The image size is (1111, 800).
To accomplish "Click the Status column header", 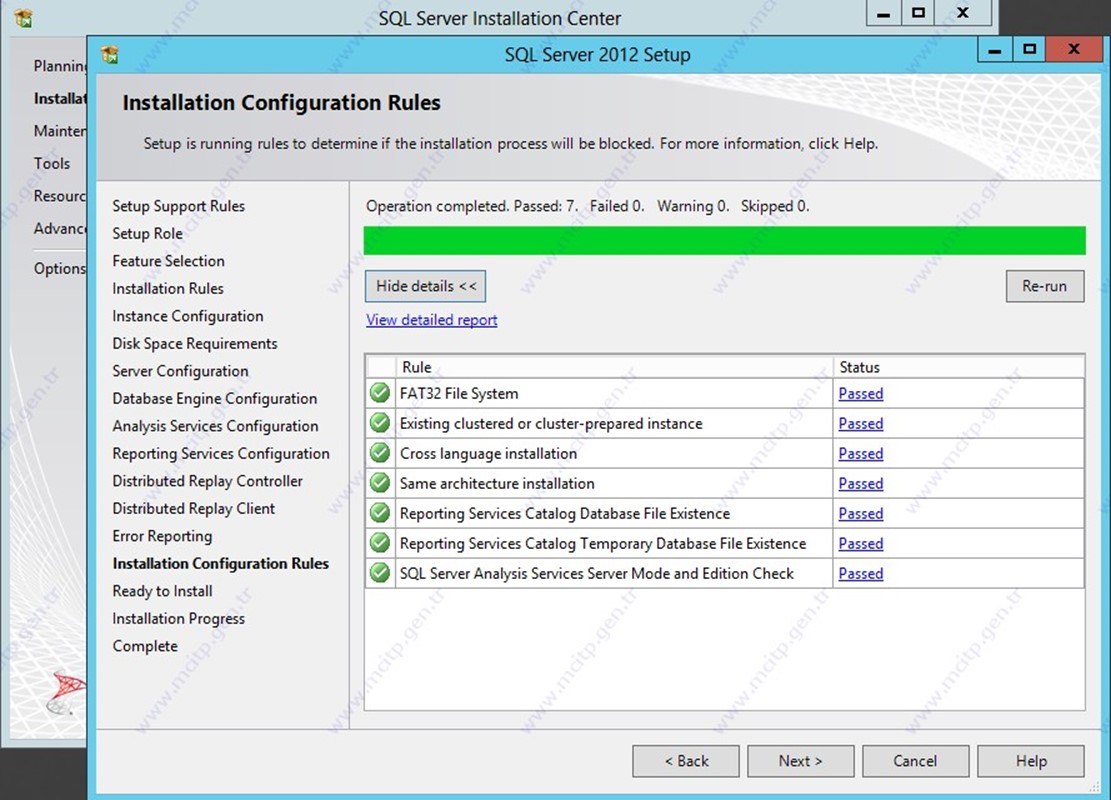I will click(959, 367).
